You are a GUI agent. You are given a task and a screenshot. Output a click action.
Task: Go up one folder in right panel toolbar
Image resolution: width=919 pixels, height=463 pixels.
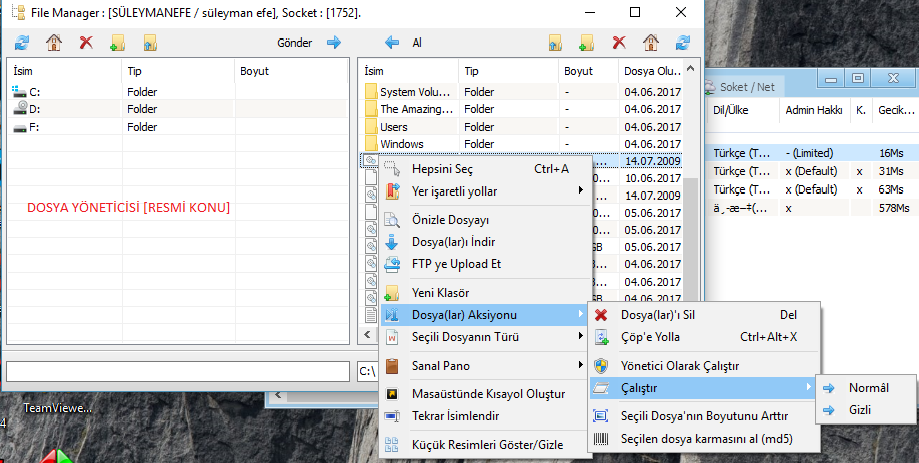click(555, 42)
